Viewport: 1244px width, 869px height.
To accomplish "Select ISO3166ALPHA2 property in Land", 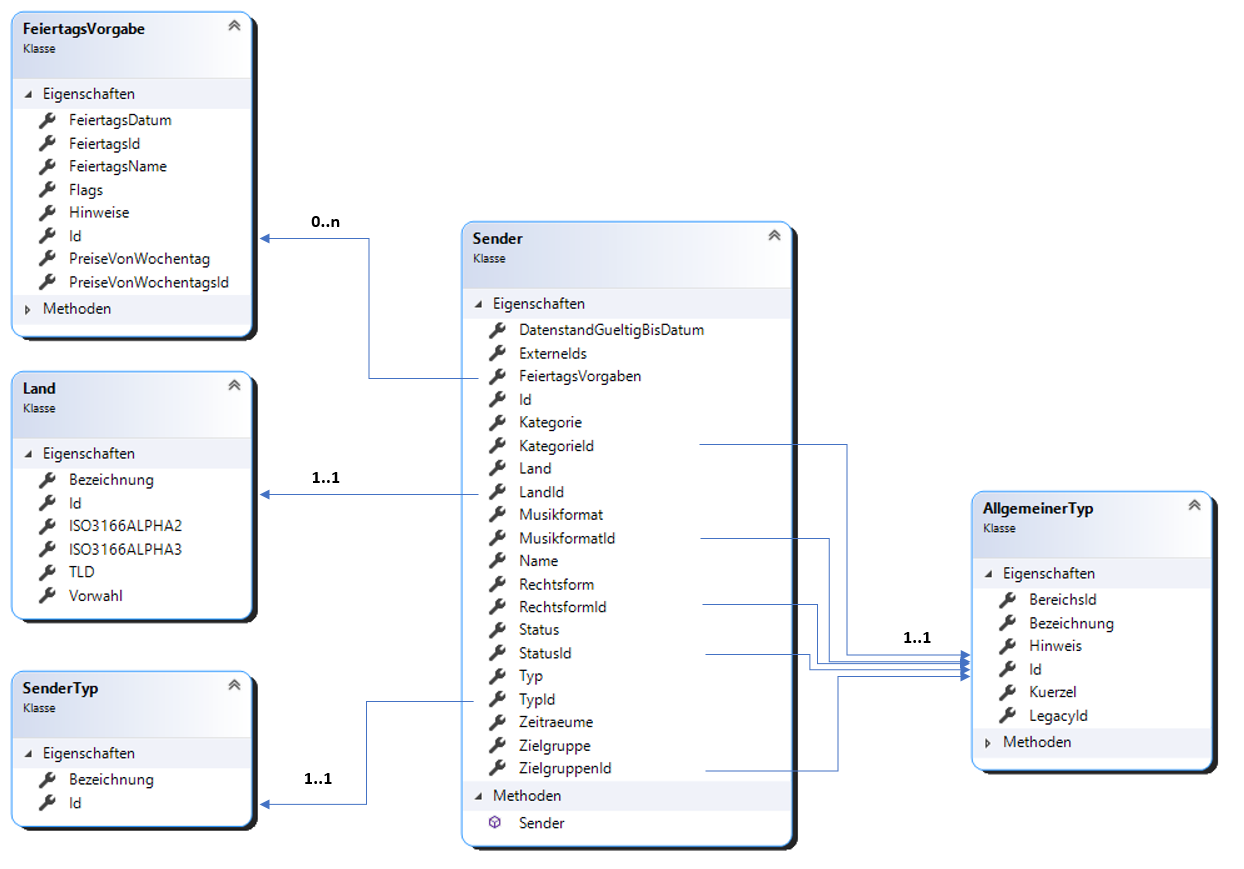I will tap(125, 526).
